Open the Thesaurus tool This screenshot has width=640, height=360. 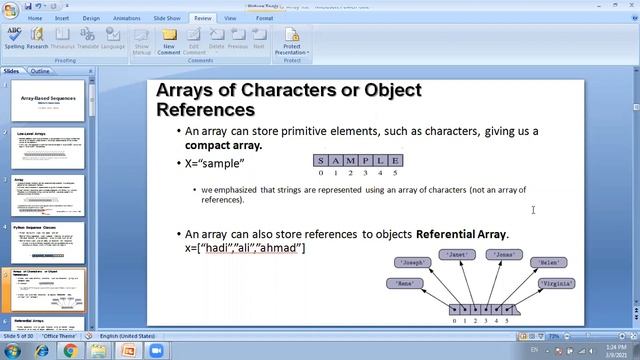pyautogui.click(x=62, y=38)
